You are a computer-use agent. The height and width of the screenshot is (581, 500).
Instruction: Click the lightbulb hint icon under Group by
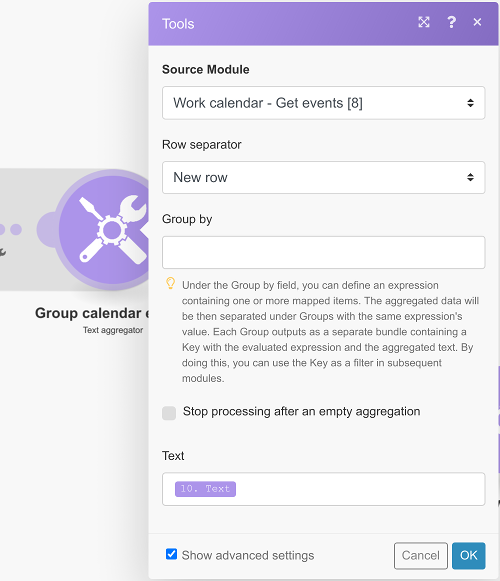pyautogui.click(x=170, y=283)
